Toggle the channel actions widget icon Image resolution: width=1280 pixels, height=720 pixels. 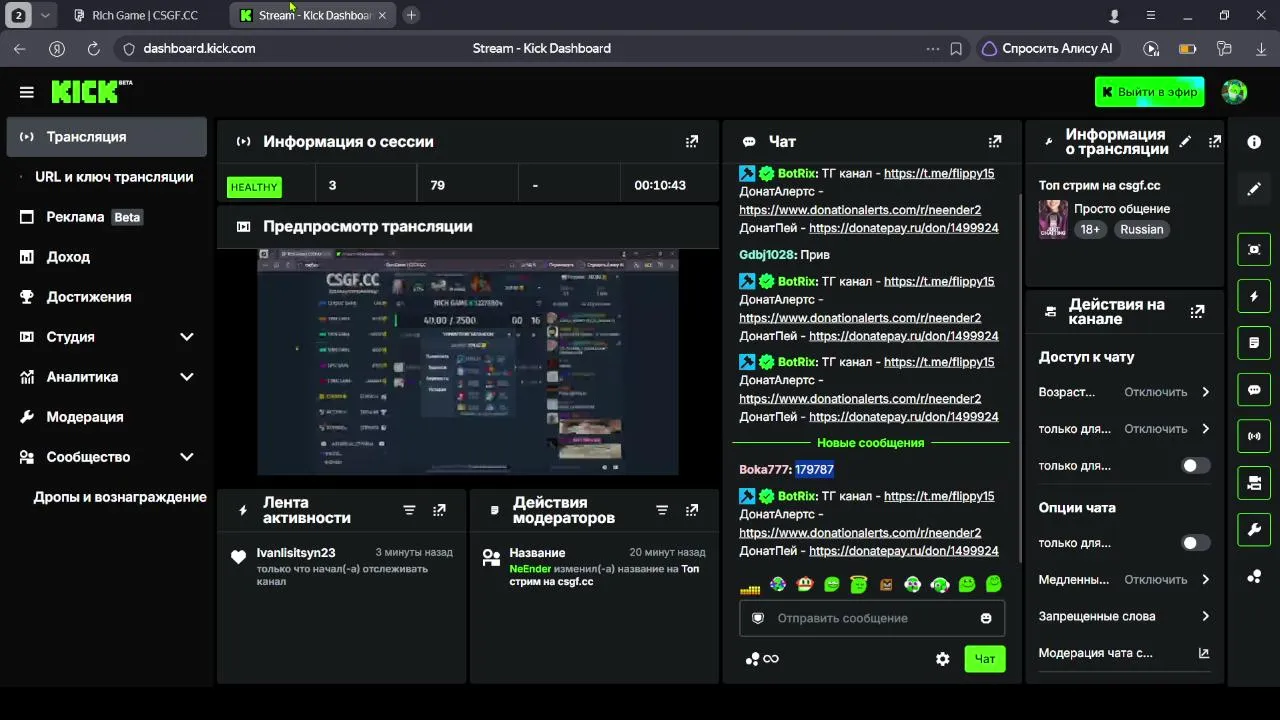click(1254, 483)
